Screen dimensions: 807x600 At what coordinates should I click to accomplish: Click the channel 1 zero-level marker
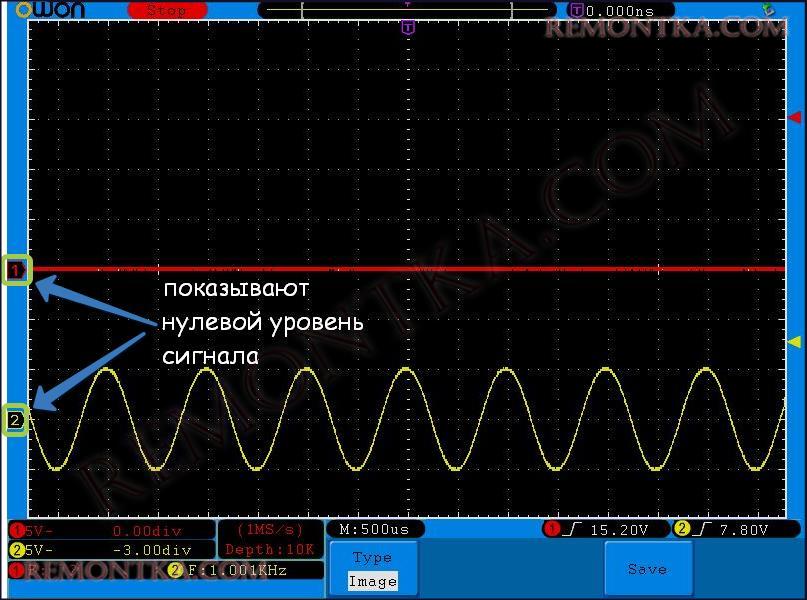[16, 270]
